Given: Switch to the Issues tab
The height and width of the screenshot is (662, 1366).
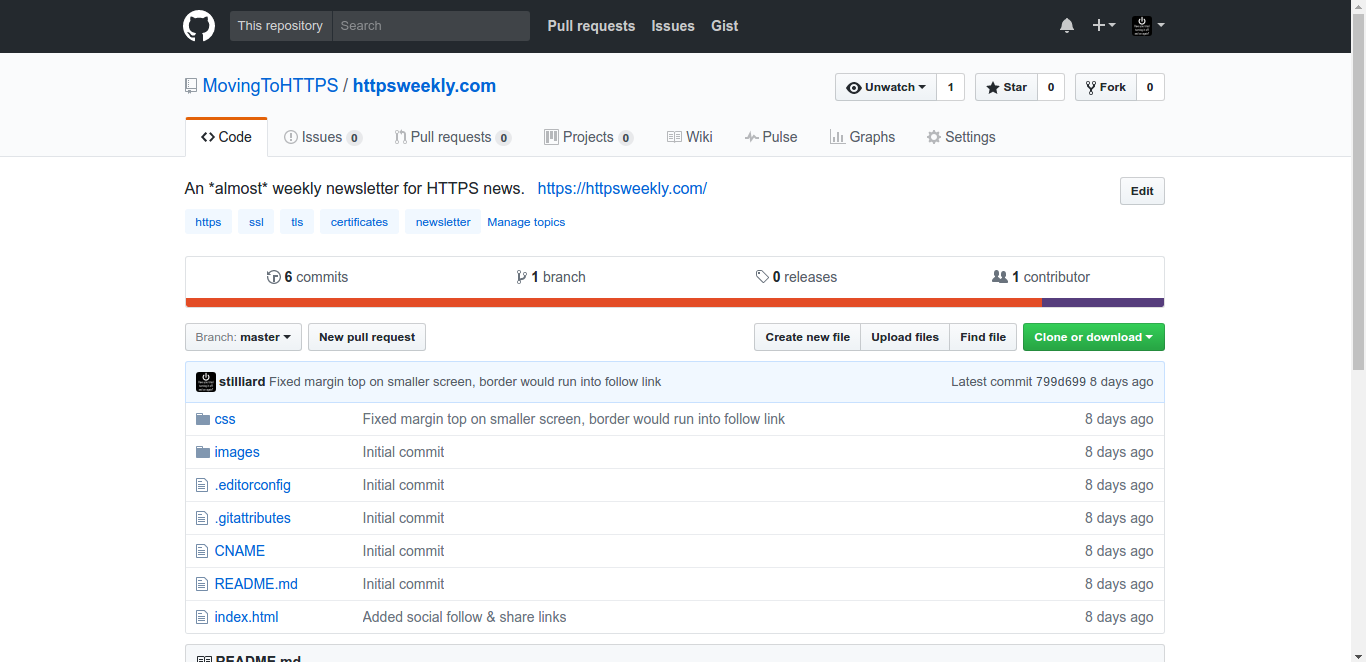Looking at the screenshot, I should (x=322, y=137).
